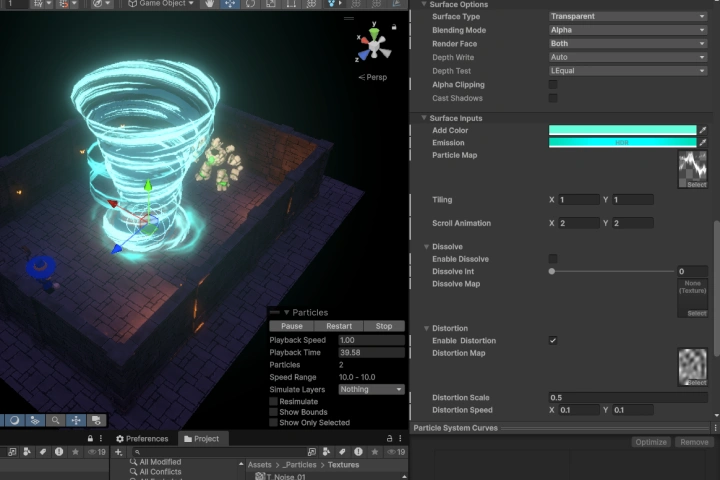Click the All Conflicts saved search
This screenshot has height=480, width=720.
pyautogui.click(x=155, y=472)
